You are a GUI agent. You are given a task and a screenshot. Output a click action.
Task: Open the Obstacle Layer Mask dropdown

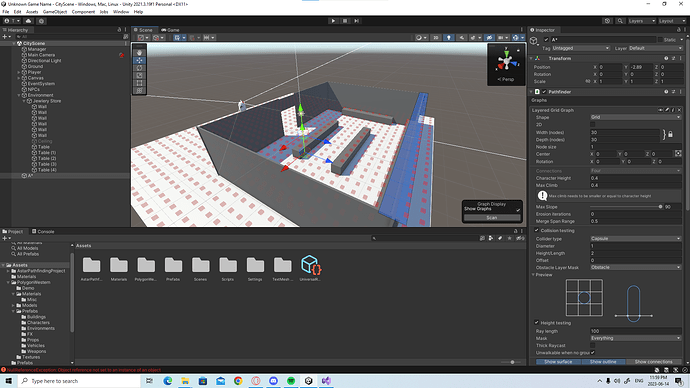635,267
